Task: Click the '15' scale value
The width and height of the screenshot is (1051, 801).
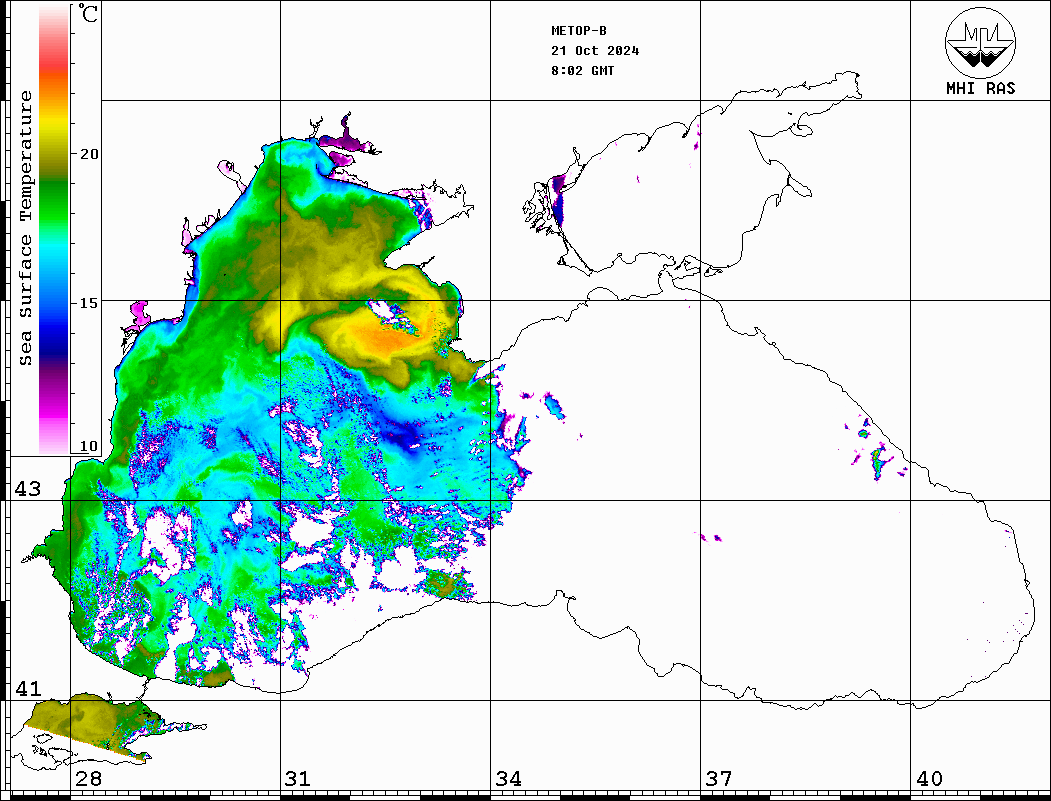Action: point(88,303)
